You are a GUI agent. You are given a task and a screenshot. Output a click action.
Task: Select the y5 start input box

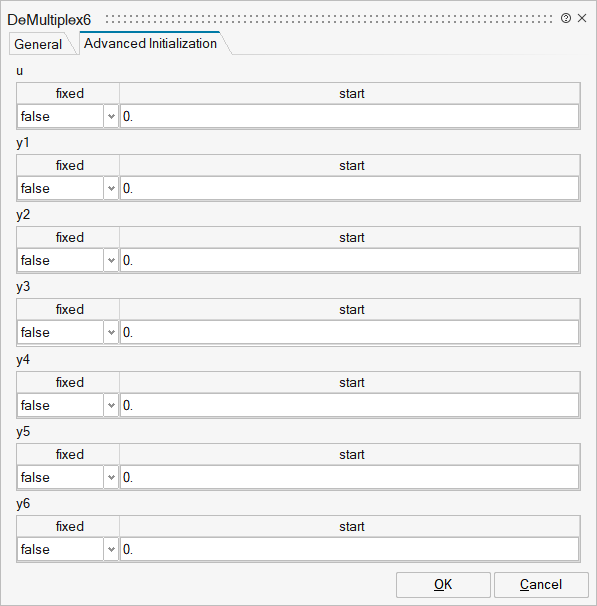(x=349, y=477)
